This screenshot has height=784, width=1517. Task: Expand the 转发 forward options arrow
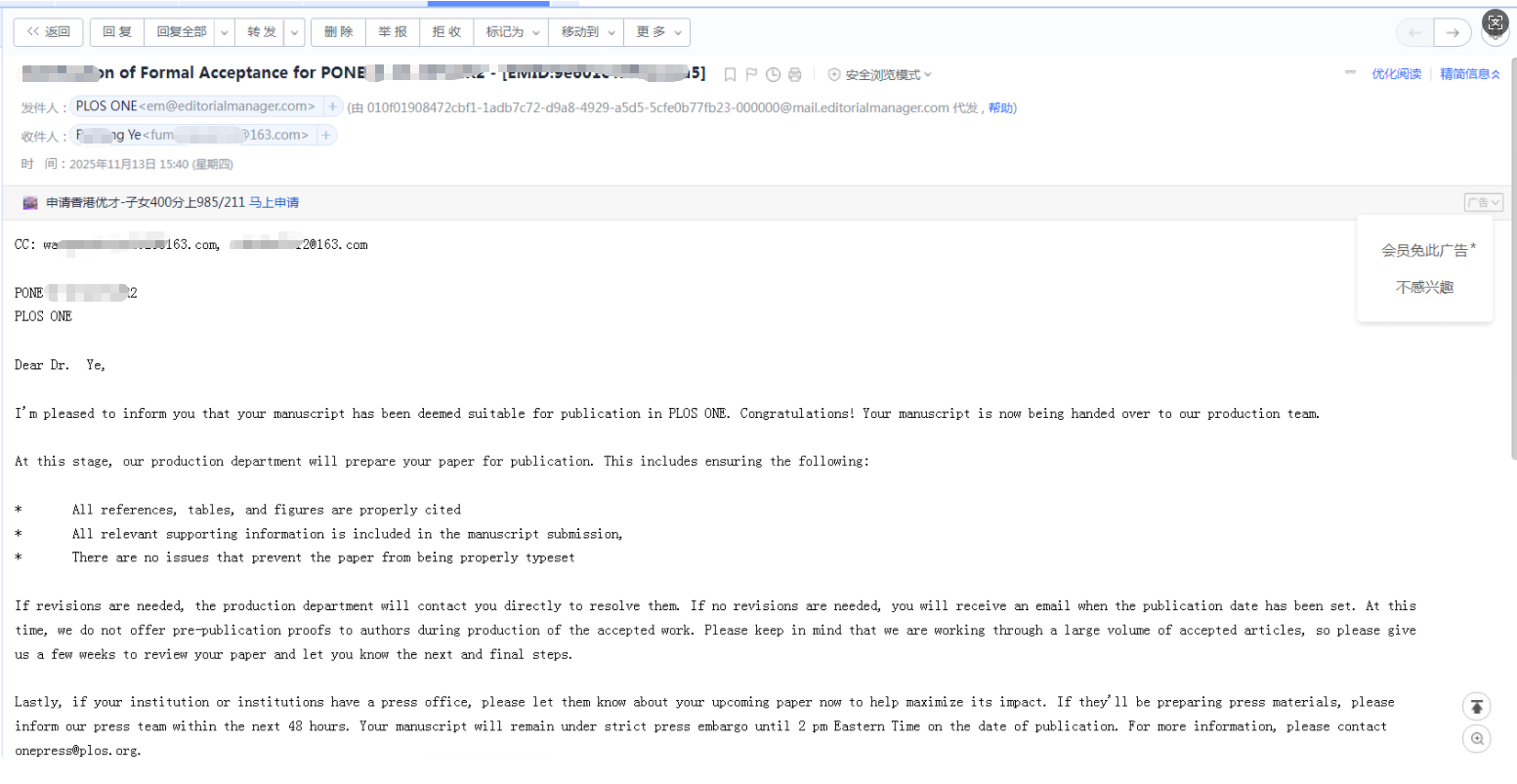294,32
